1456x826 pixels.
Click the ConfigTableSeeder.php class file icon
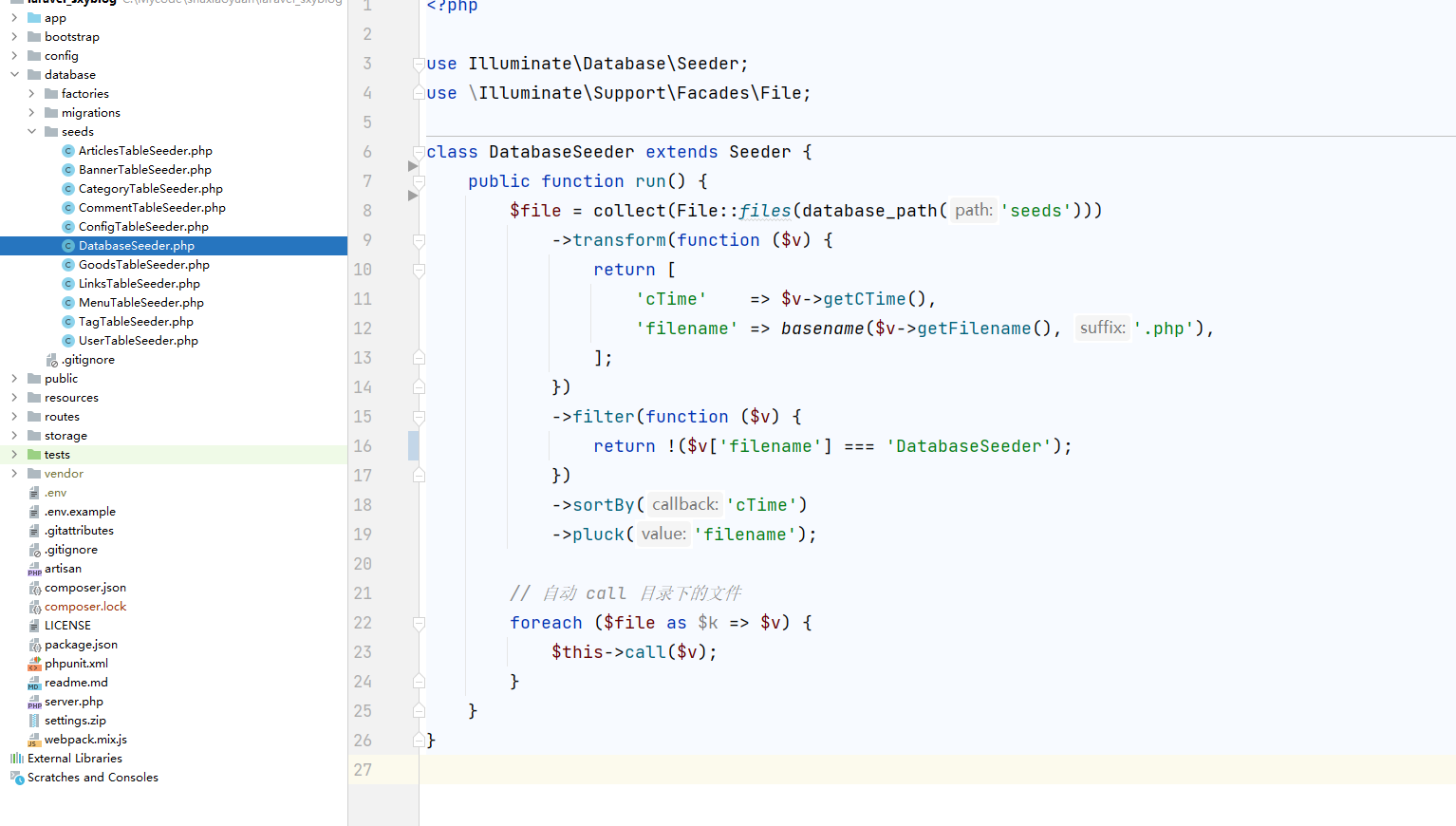point(68,227)
